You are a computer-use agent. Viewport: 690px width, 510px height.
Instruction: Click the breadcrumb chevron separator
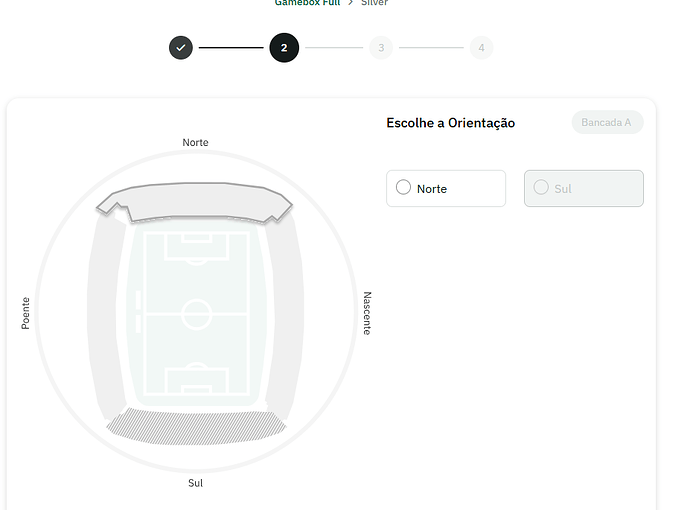pyautogui.click(x=350, y=3)
